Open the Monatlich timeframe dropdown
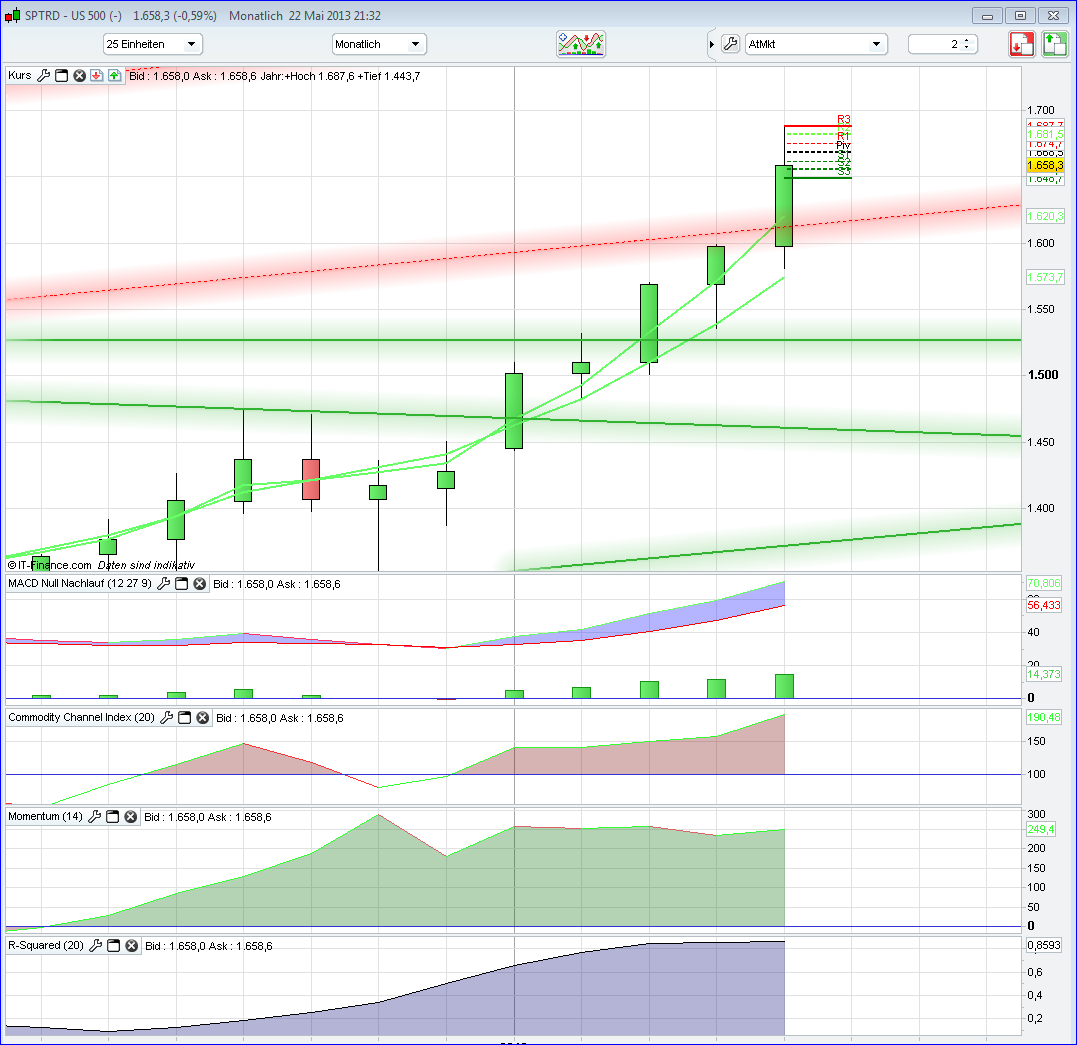Screen dimensions: 1077x1045 point(379,44)
